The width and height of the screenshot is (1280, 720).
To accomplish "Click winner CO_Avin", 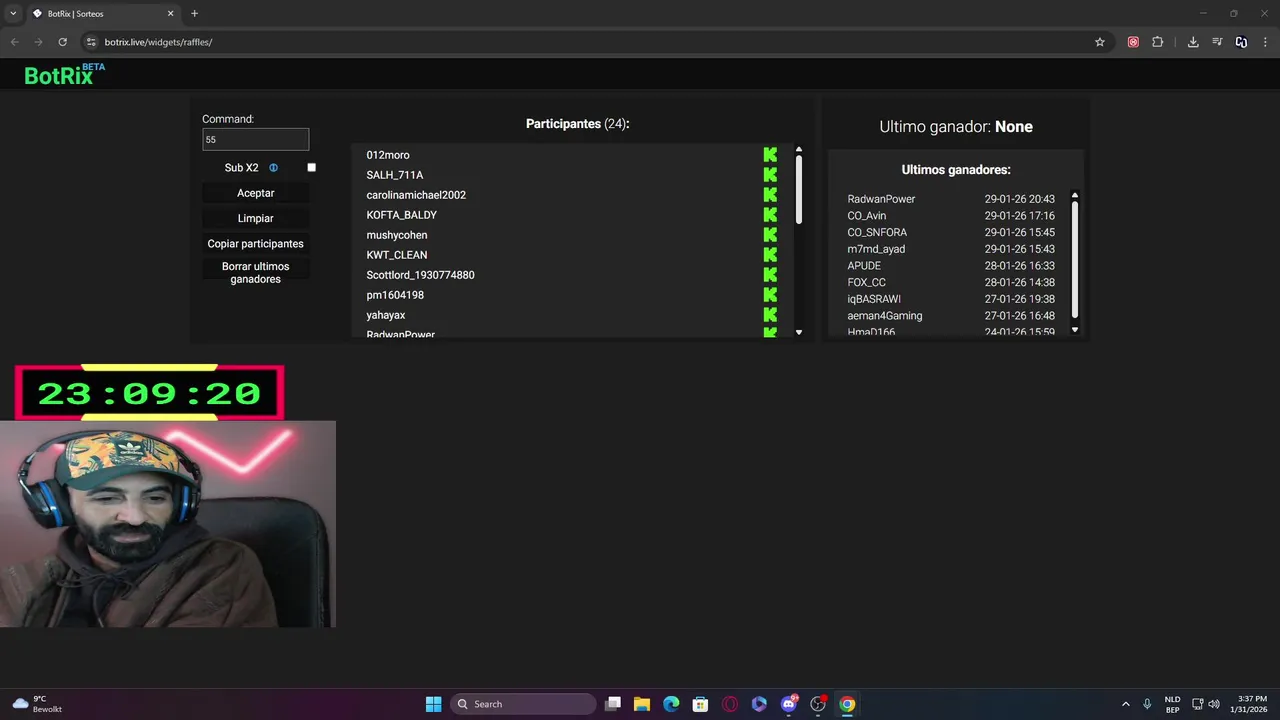I will point(867,216).
